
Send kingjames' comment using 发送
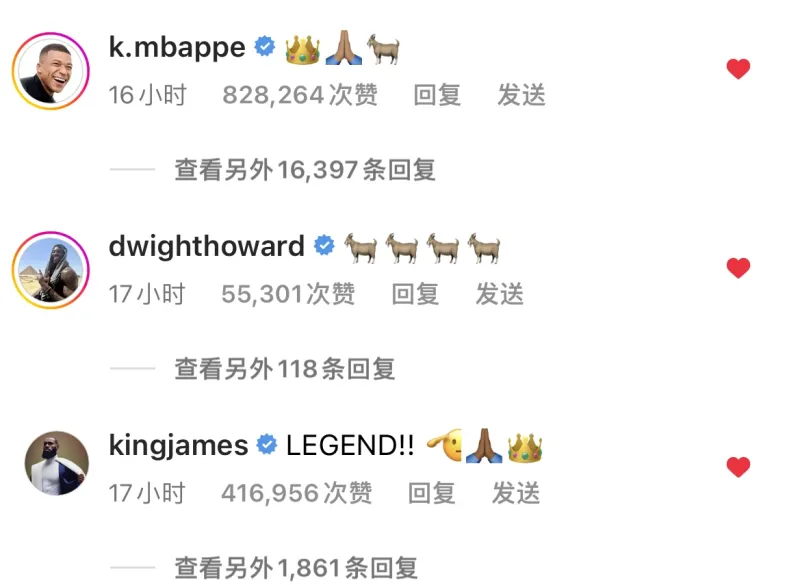pos(516,493)
